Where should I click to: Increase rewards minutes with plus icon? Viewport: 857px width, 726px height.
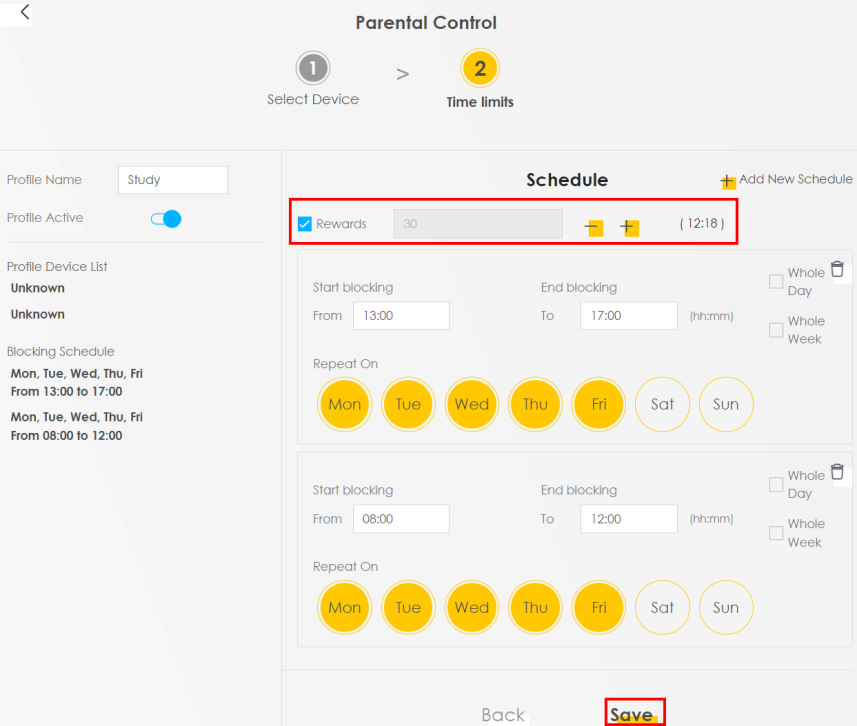[629, 226]
